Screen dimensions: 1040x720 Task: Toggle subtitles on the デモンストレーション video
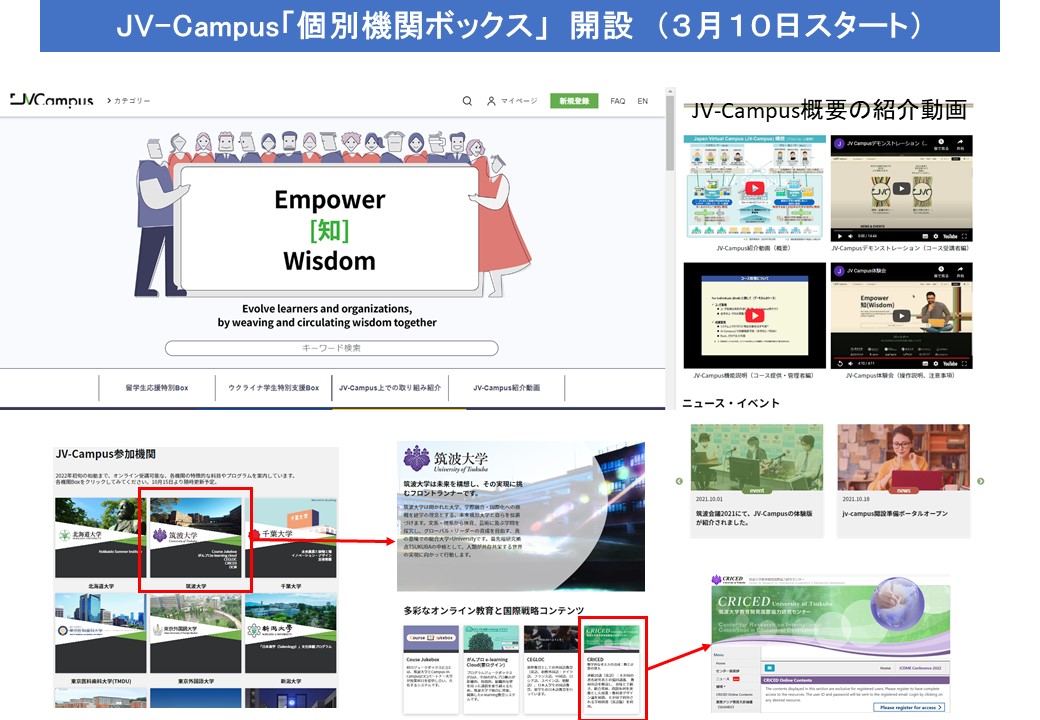click(925, 236)
